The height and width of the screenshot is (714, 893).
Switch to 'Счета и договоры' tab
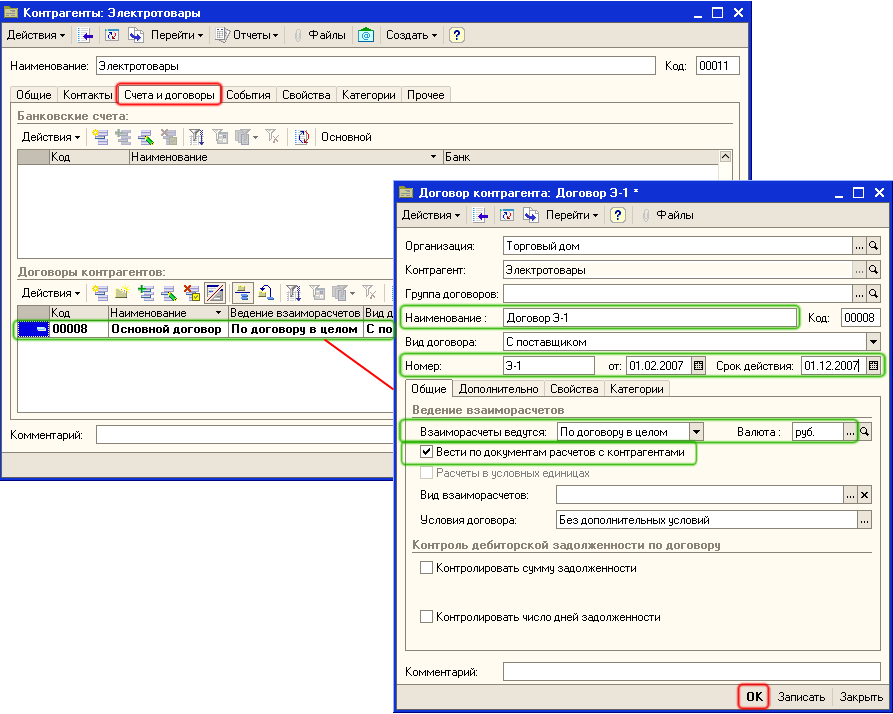169,95
